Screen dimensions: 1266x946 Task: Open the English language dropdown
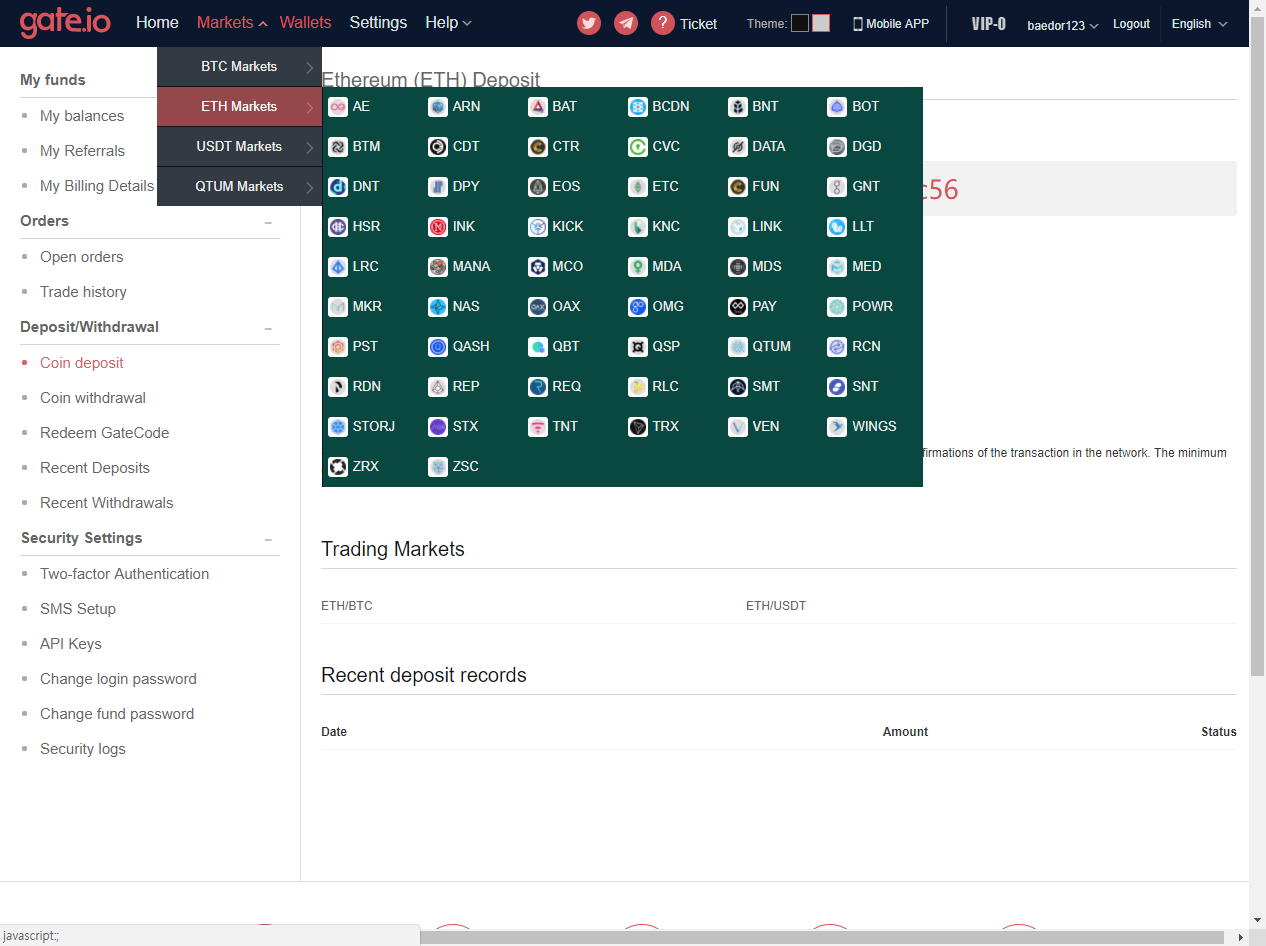pyautogui.click(x=1200, y=24)
